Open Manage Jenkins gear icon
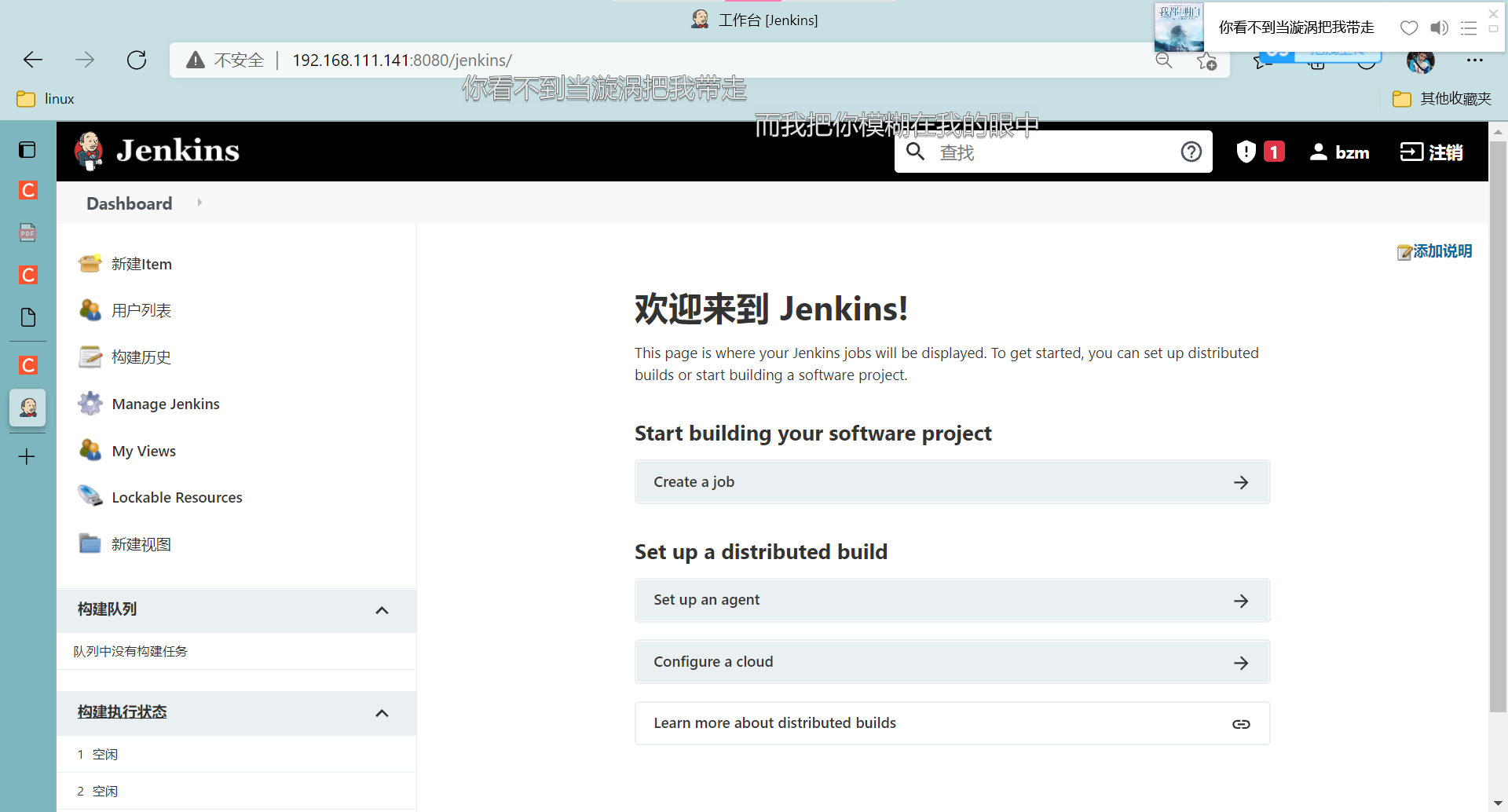1508x812 pixels. point(90,404)
